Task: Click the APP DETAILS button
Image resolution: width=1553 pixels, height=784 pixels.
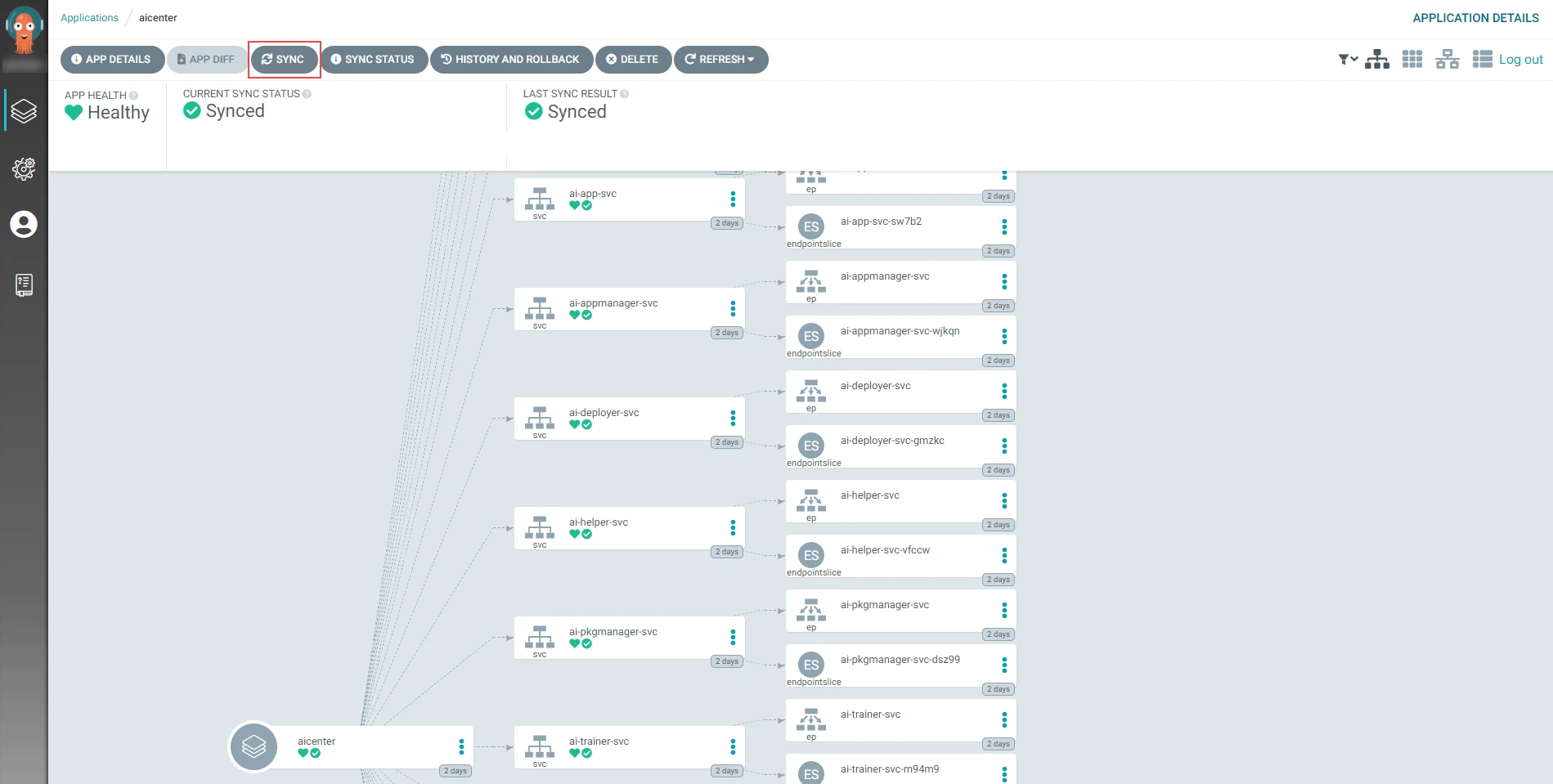Action: [x=111, y=60]
